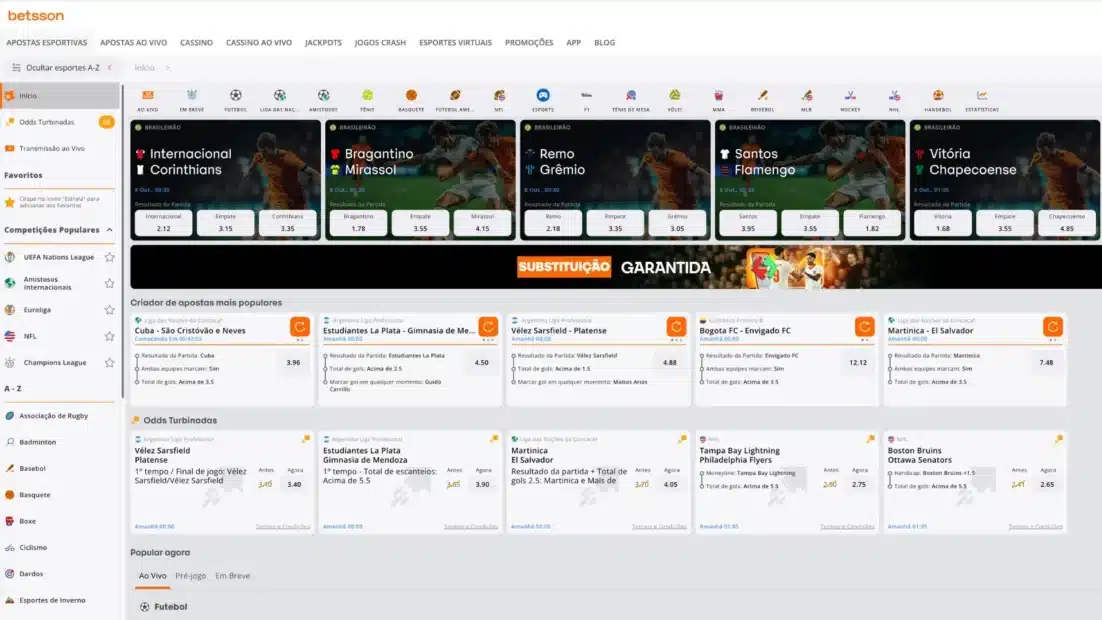
Task: Open bet builder icon for Martinica - El Salvador
Action: pos(1053,327)
